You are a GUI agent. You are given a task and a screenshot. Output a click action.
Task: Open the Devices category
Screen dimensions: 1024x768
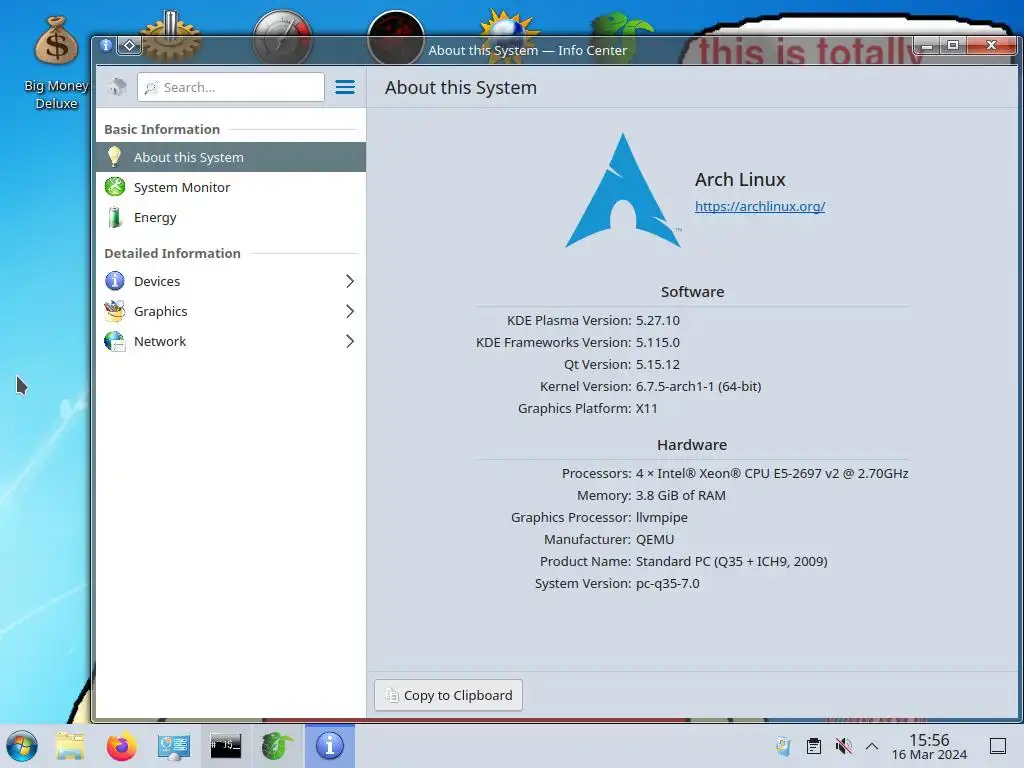[231, 281]
